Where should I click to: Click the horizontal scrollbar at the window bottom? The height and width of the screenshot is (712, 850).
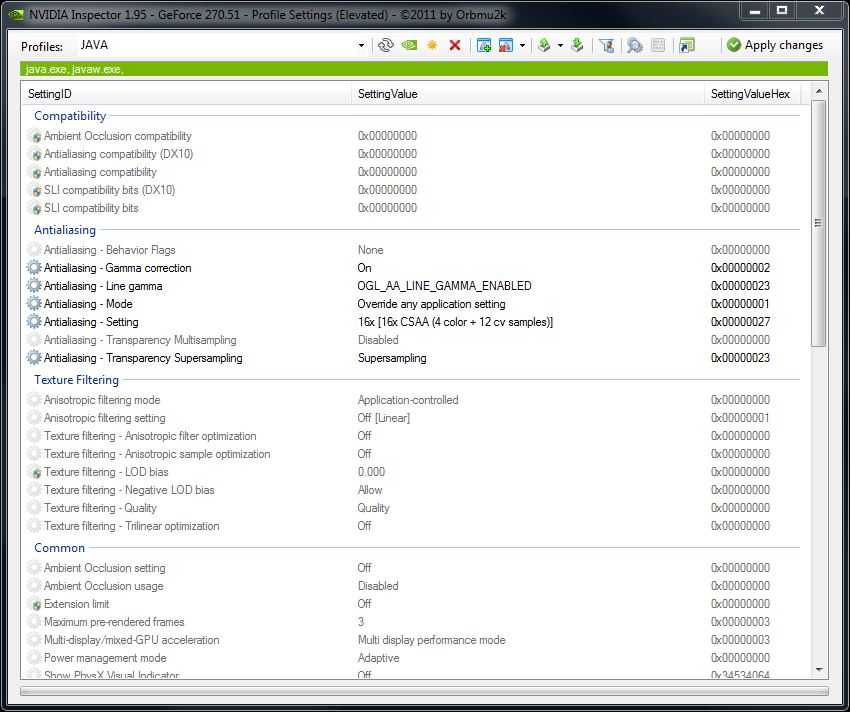tap(424, 691)
